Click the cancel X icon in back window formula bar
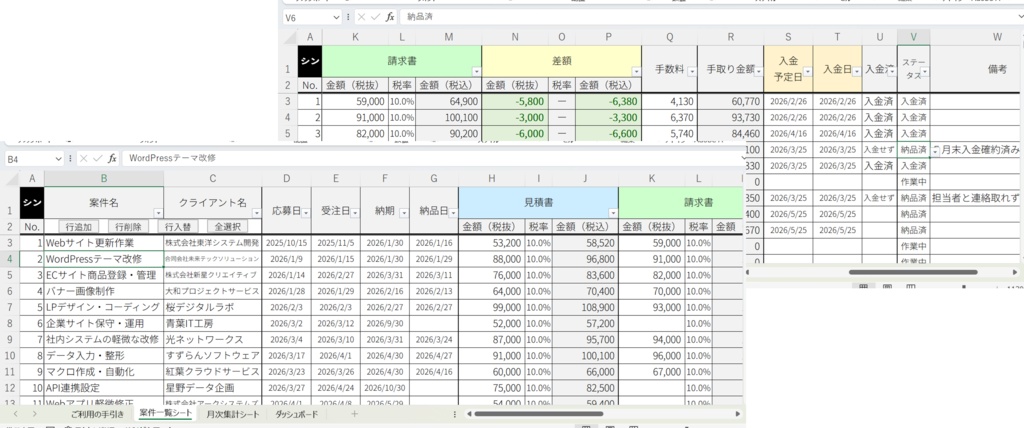 tap(361, 17)
